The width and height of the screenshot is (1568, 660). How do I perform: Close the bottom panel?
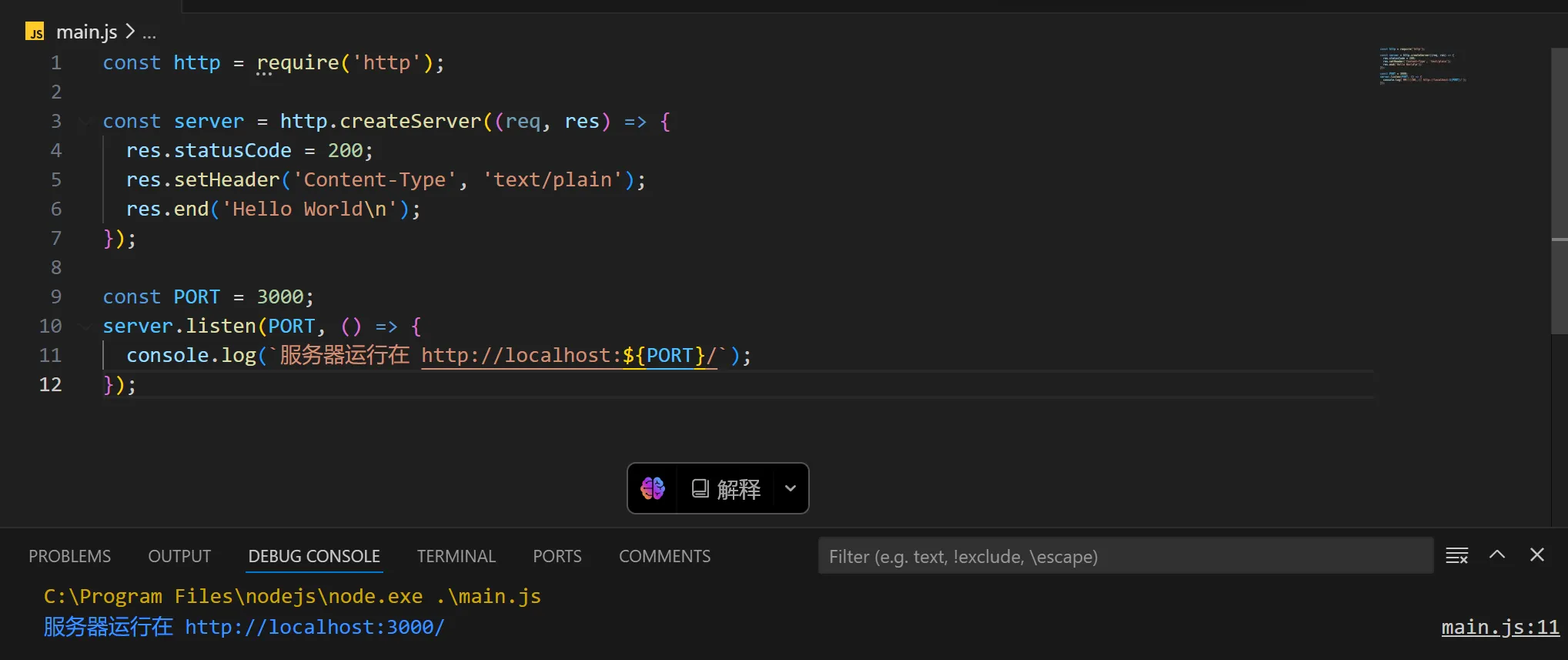pyautogui.click(x=1537, y=554)
